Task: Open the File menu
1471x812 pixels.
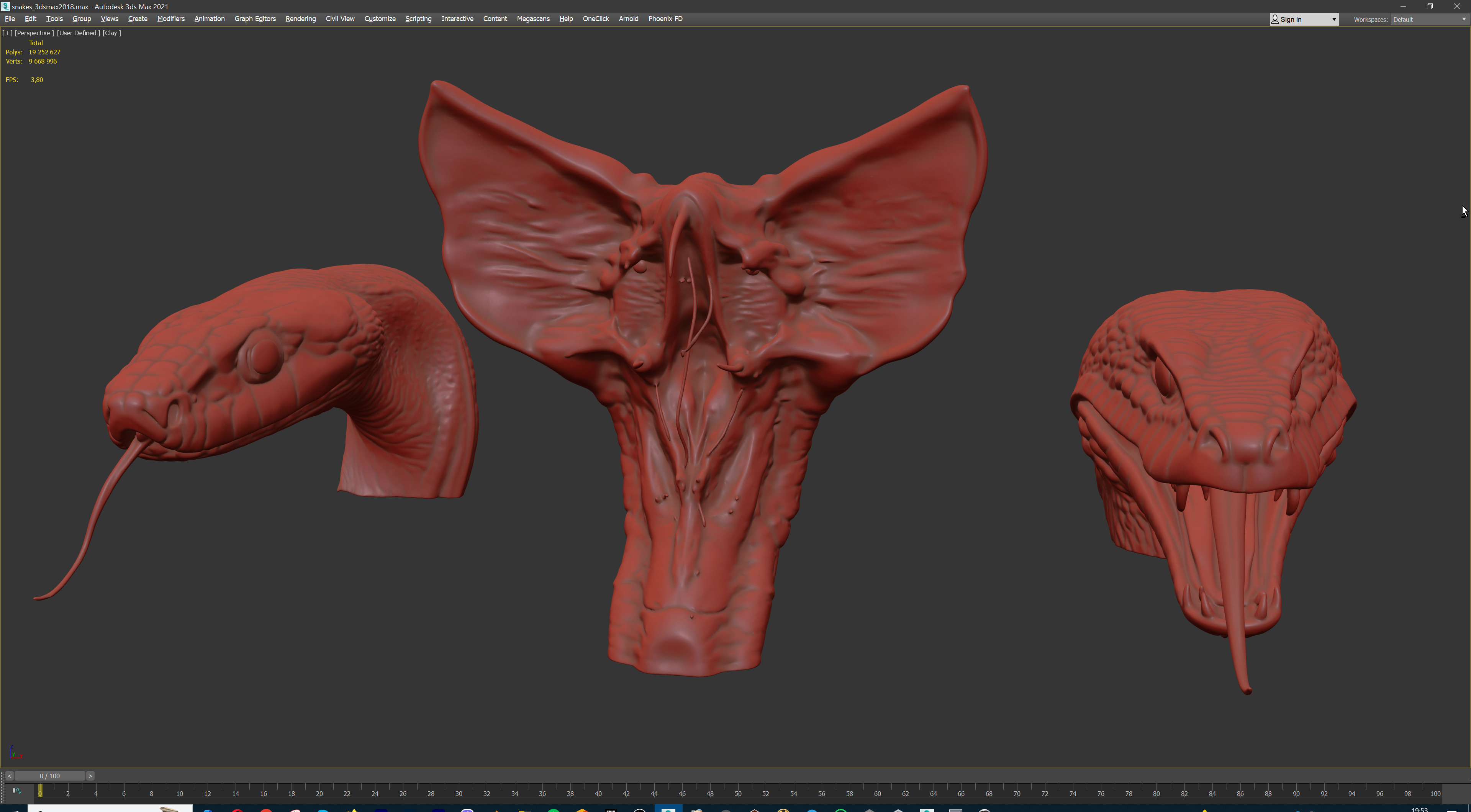Action: [x=10, y=19]
